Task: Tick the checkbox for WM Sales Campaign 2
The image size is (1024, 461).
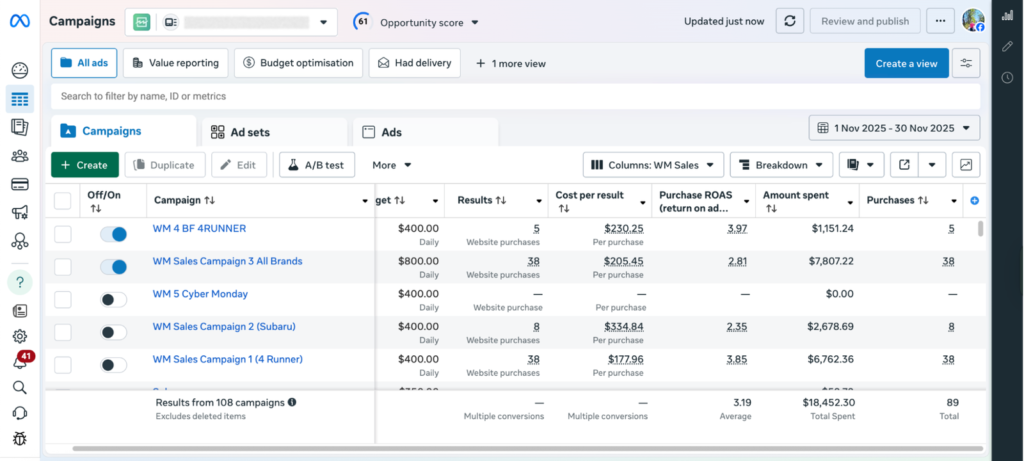Action: click(63, 332)
